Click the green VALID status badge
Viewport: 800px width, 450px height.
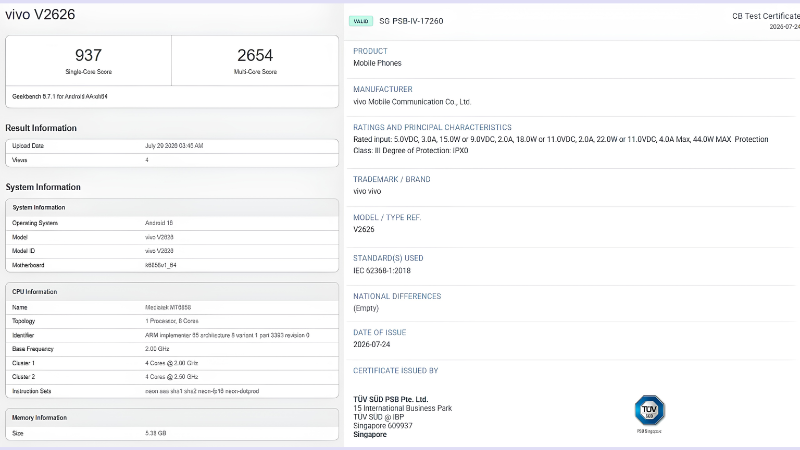point(361,21)
